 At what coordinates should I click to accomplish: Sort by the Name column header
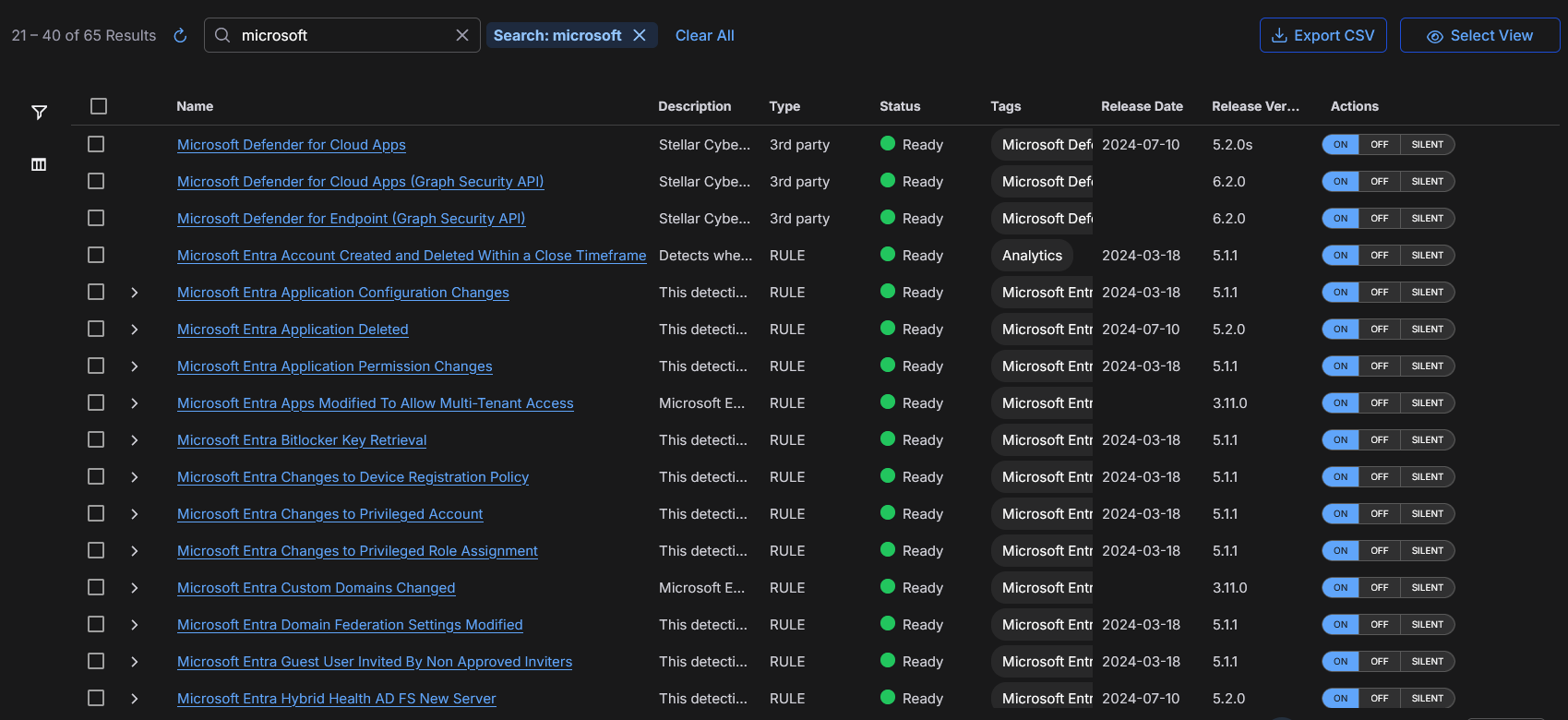195,106
